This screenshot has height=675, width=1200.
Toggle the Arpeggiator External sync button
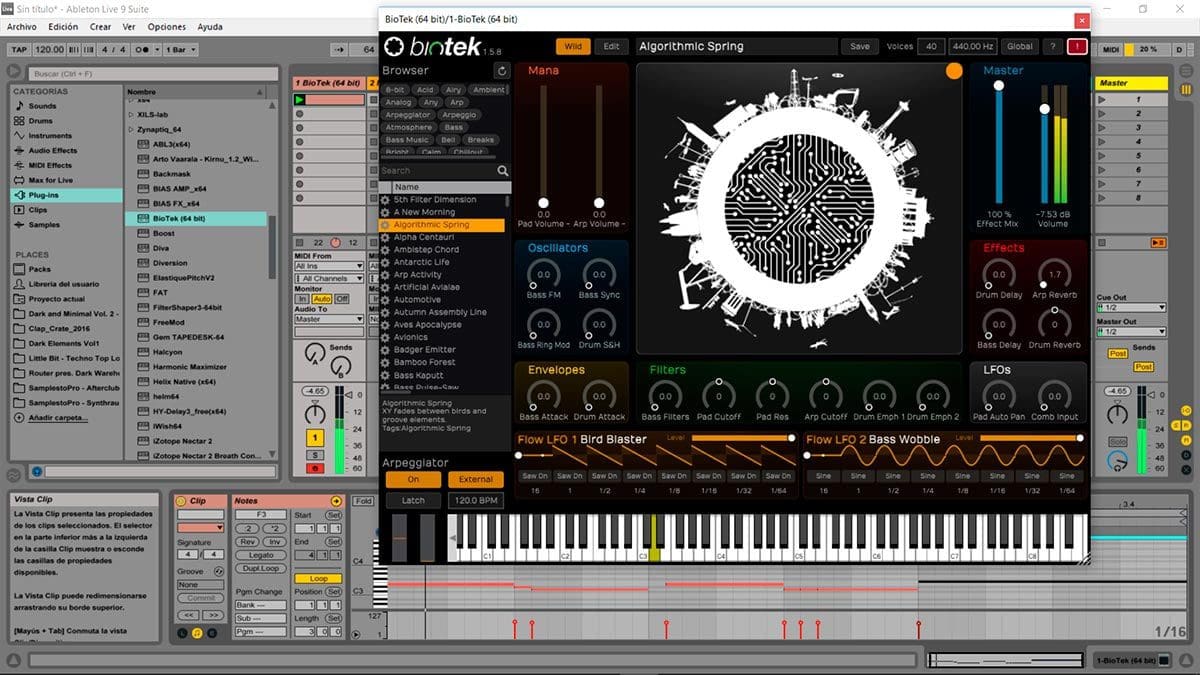tap(475, 480)
